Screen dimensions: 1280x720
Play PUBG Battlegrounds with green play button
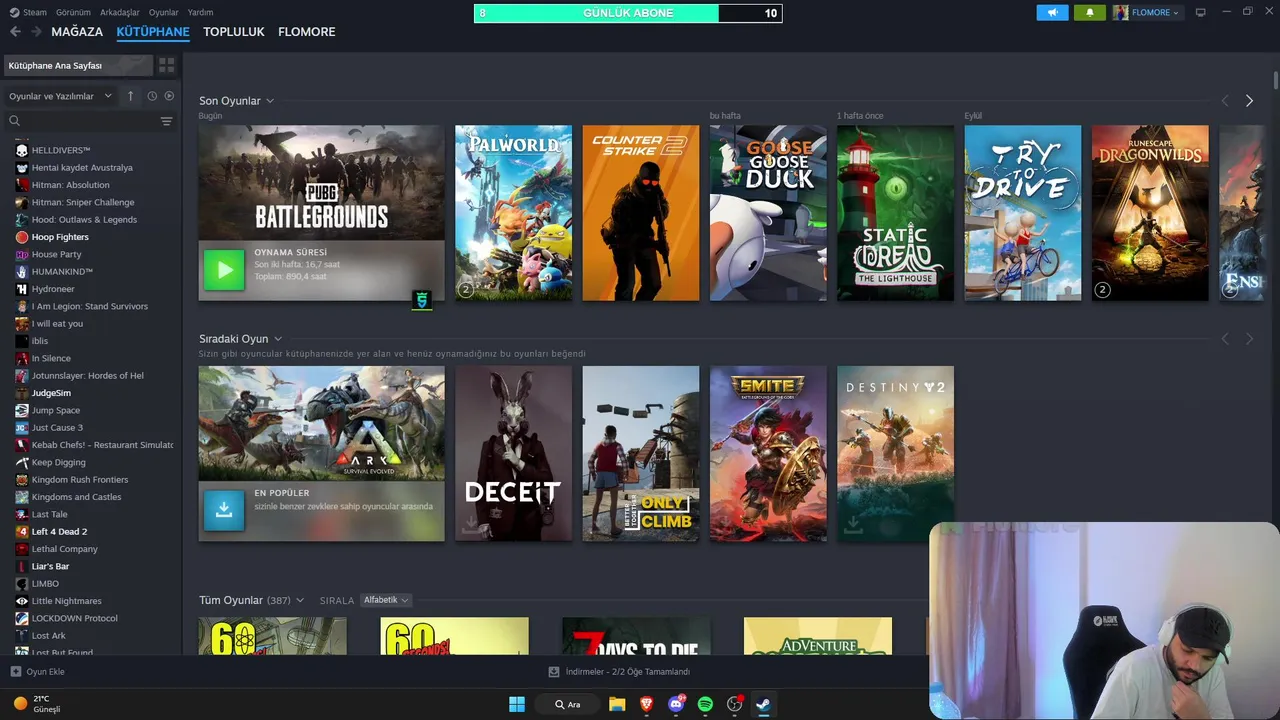(224, 270)
